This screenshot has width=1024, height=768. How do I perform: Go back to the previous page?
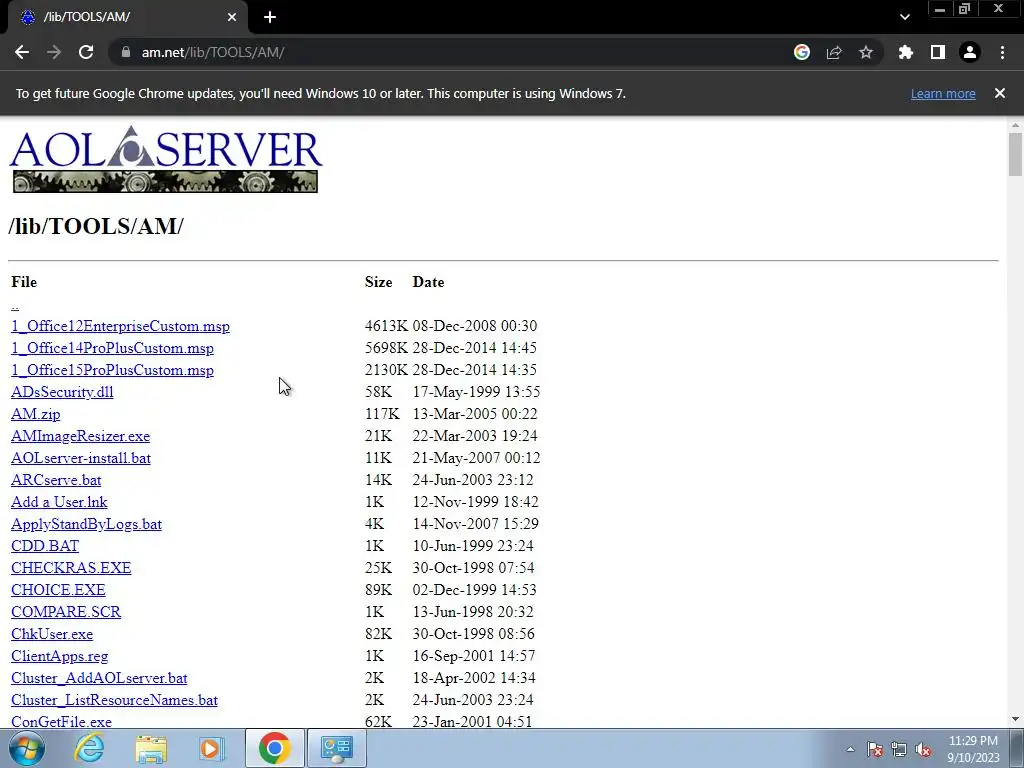pos(22,52)
